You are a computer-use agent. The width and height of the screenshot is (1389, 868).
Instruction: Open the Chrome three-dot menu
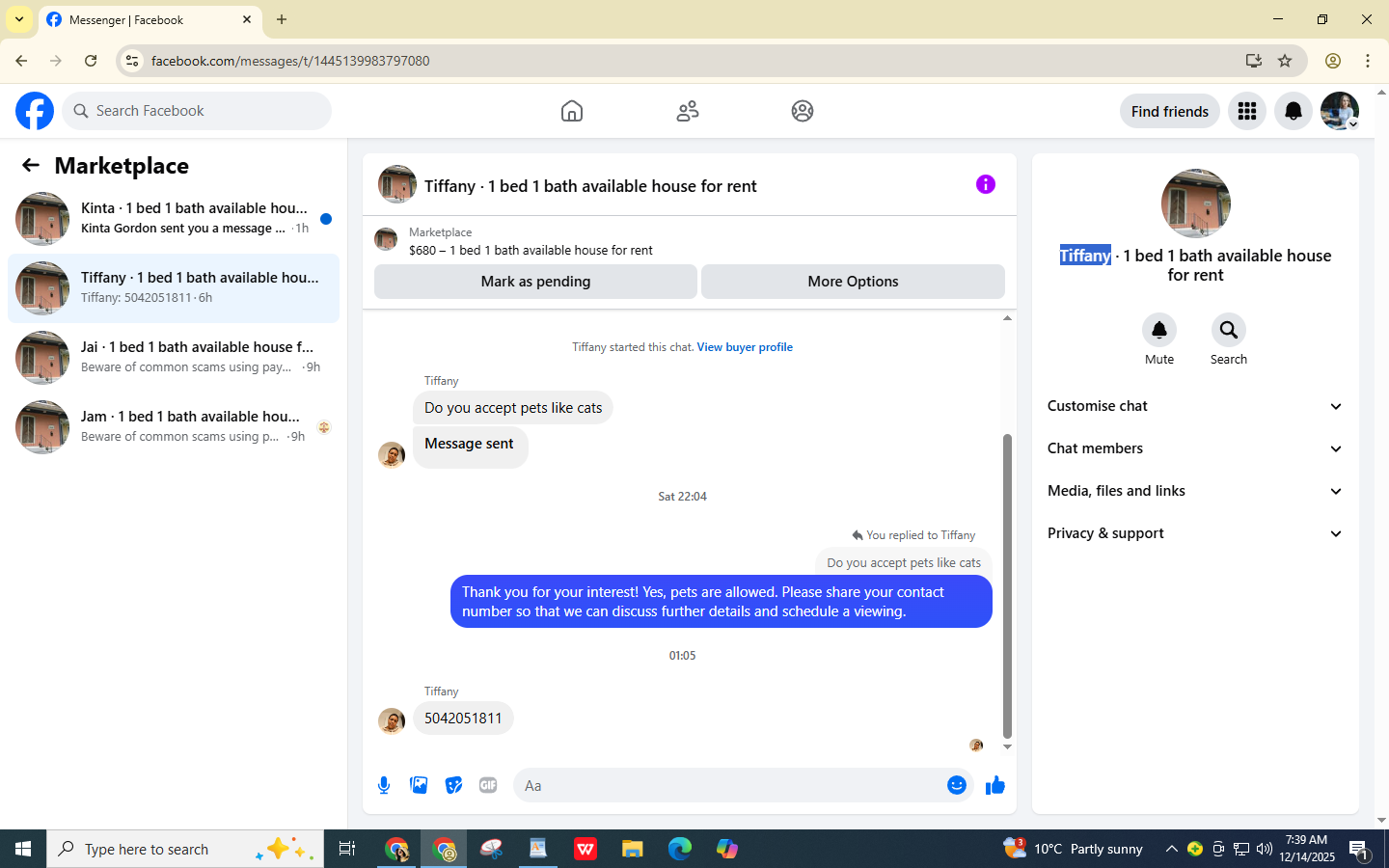pos(1368,61)
